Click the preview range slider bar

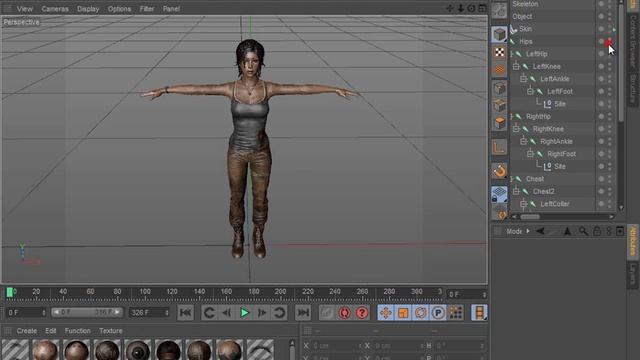pos(87,312)
